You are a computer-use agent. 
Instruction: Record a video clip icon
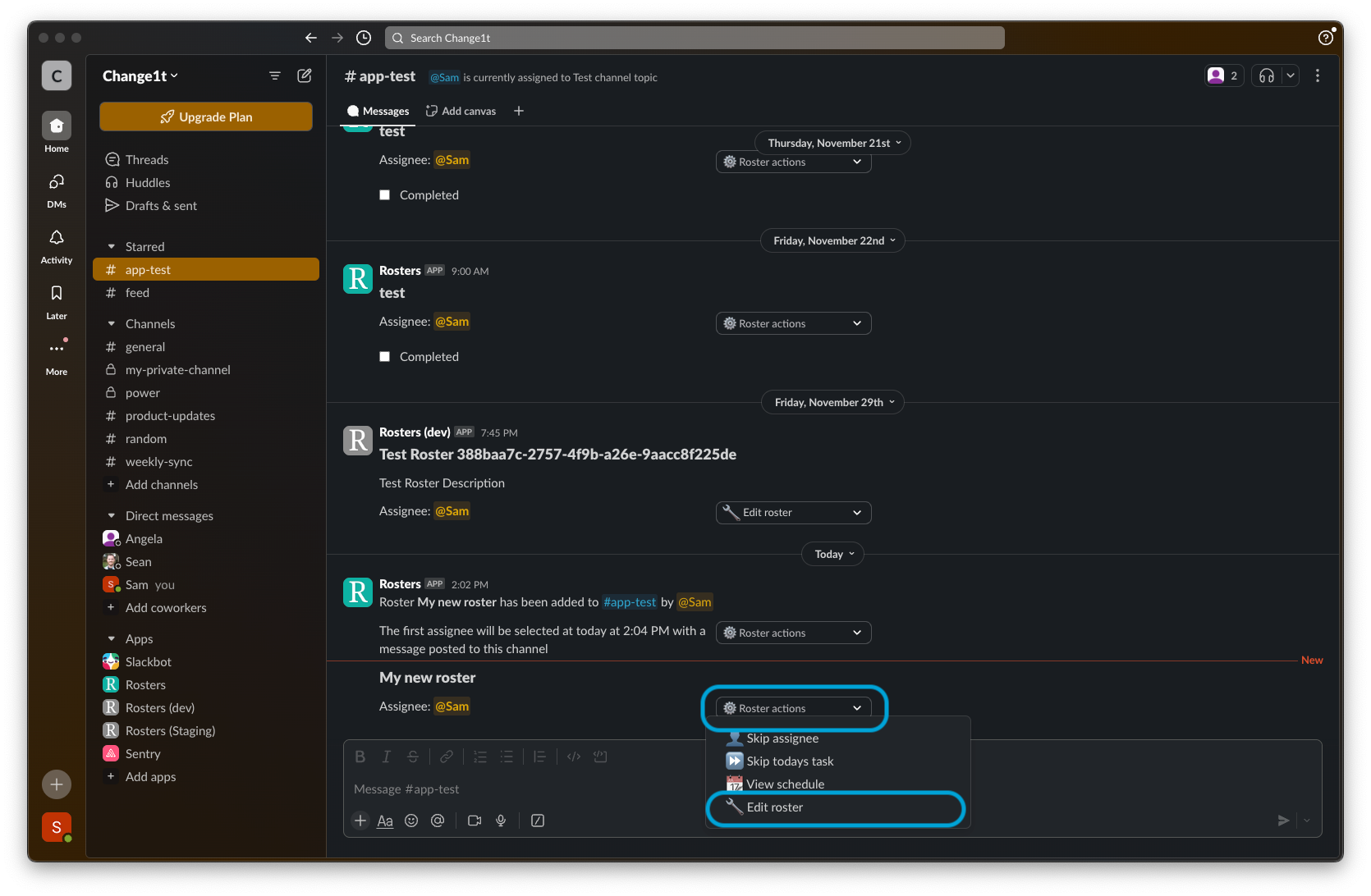[475, 821]
